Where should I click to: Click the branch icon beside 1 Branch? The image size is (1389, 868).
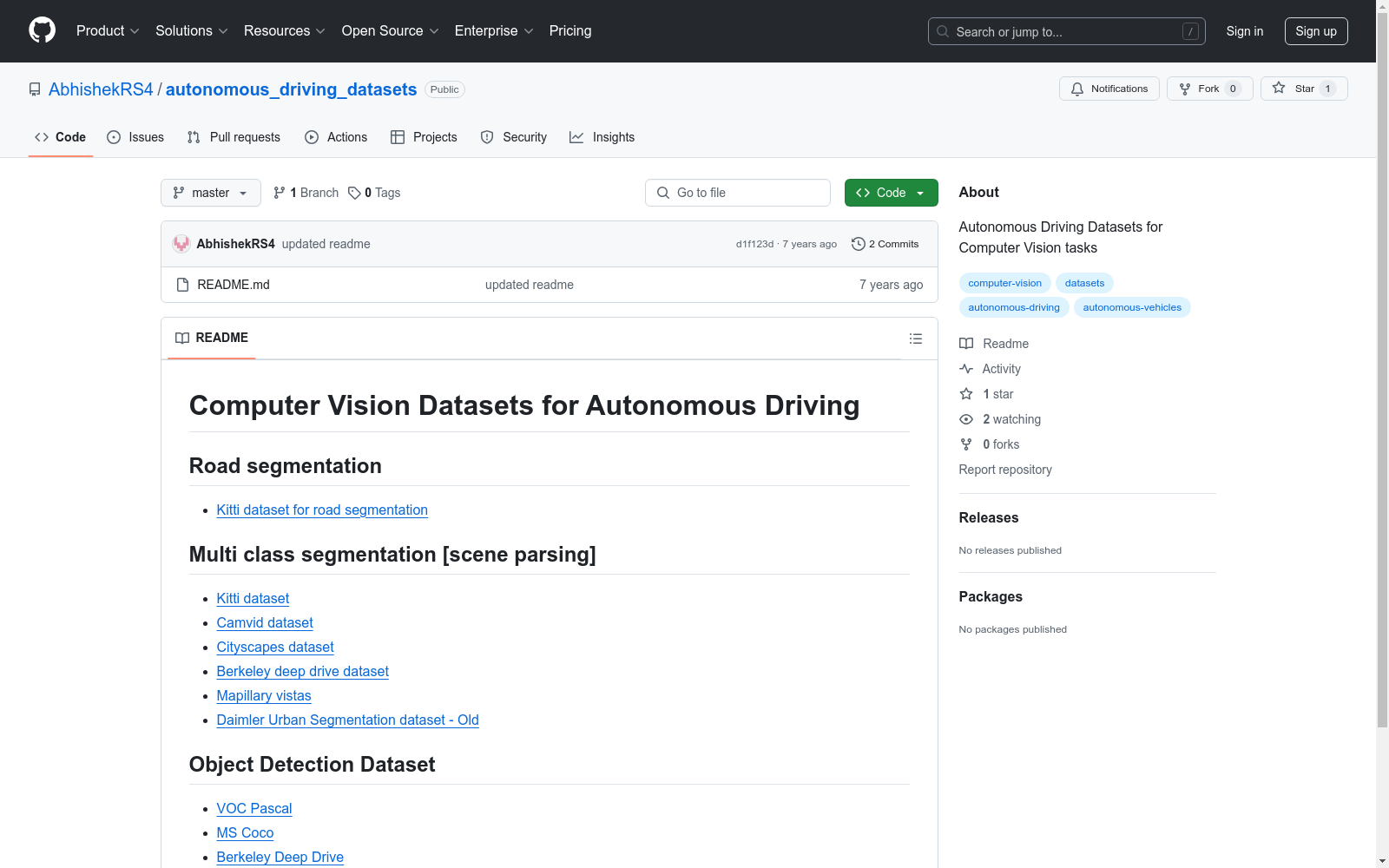click(x=280, y=193)
